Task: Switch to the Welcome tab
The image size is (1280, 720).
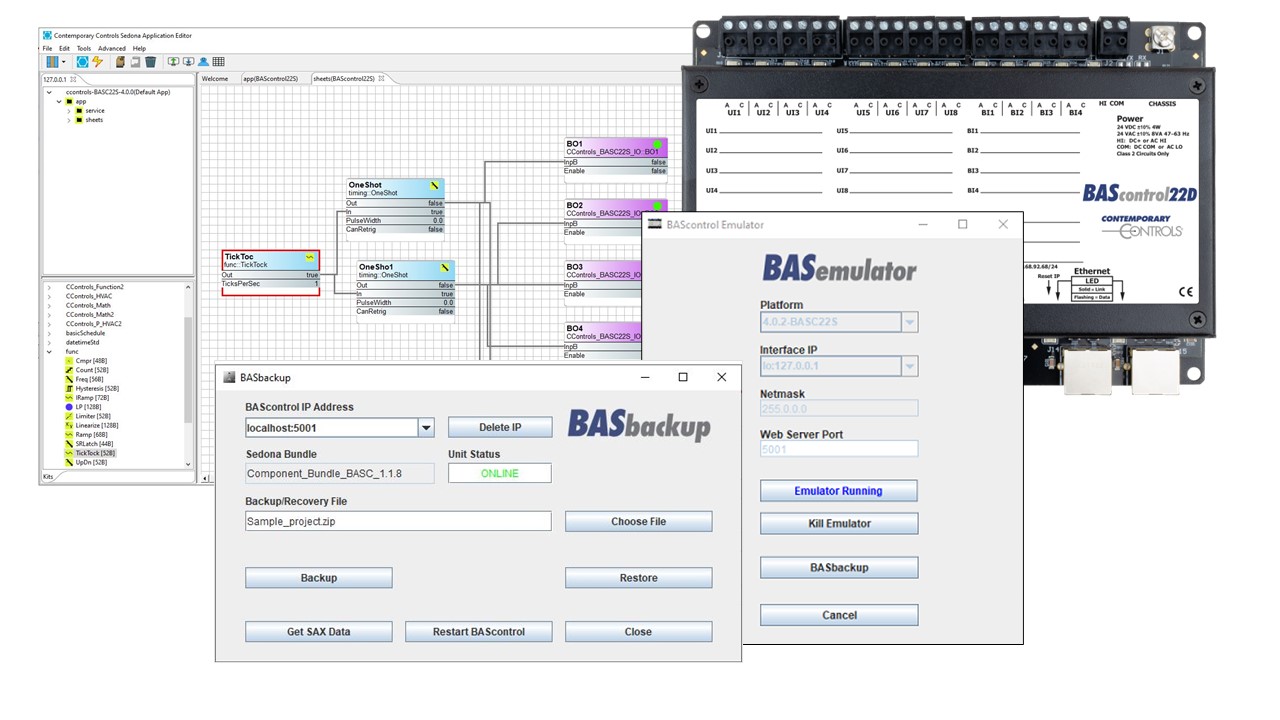Action: 214,77
